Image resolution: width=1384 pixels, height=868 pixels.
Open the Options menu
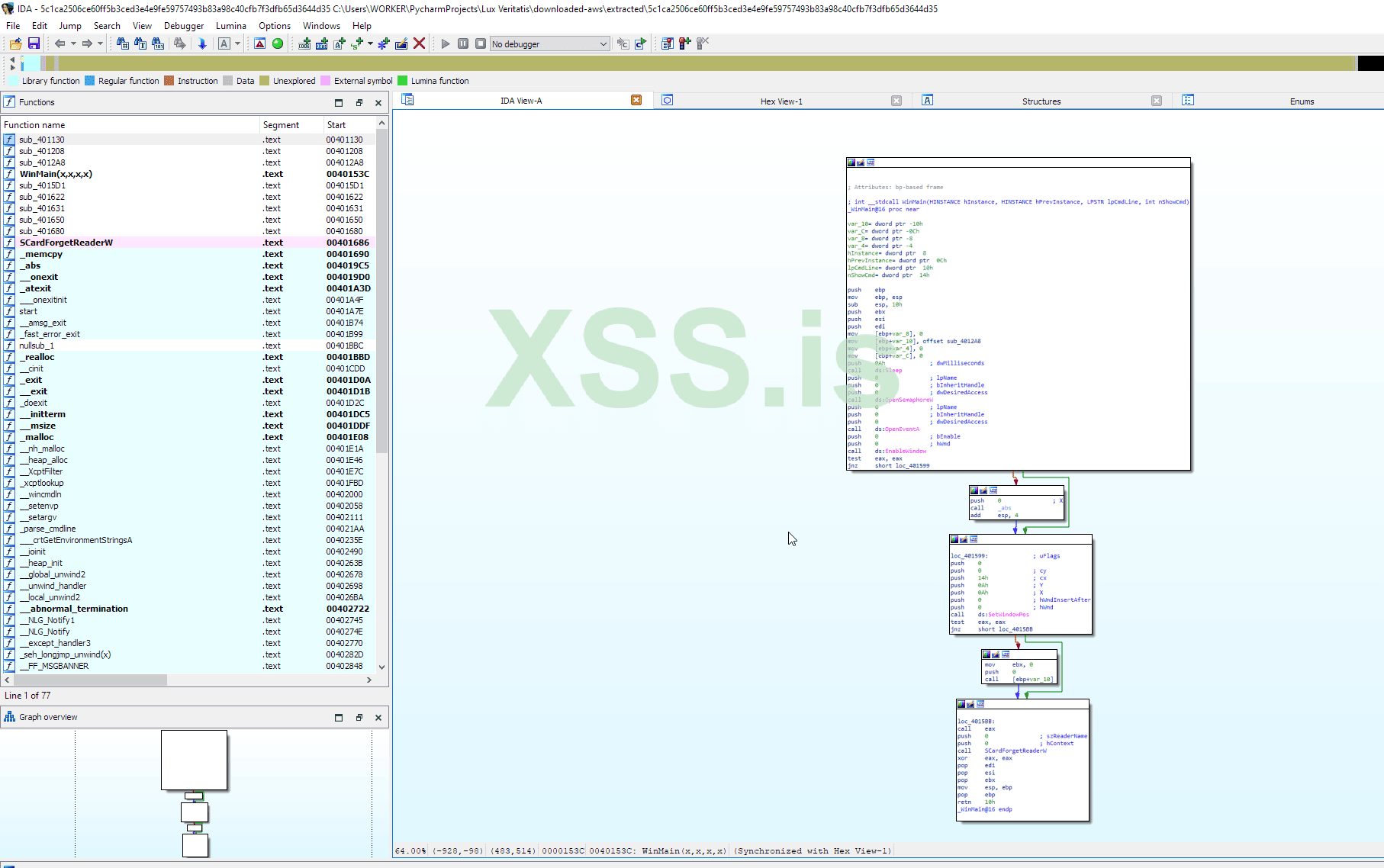(x=275, y=25)
